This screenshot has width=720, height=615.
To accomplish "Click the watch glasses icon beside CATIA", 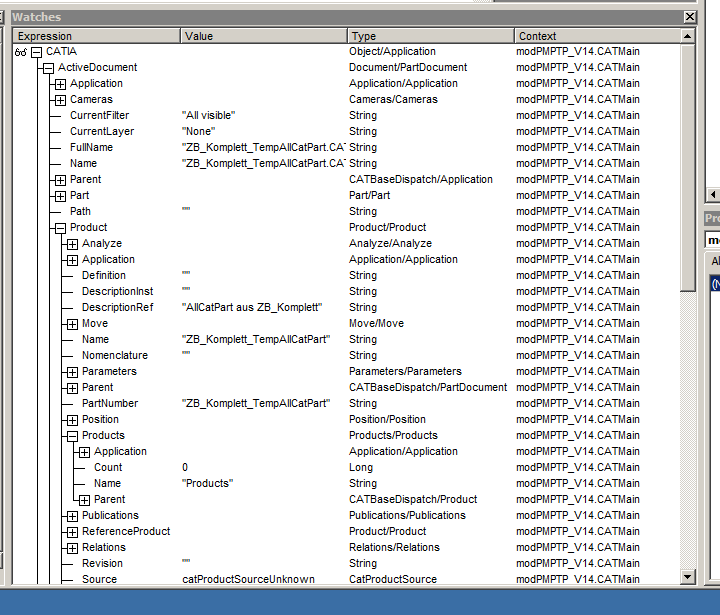I will (21, 52).
